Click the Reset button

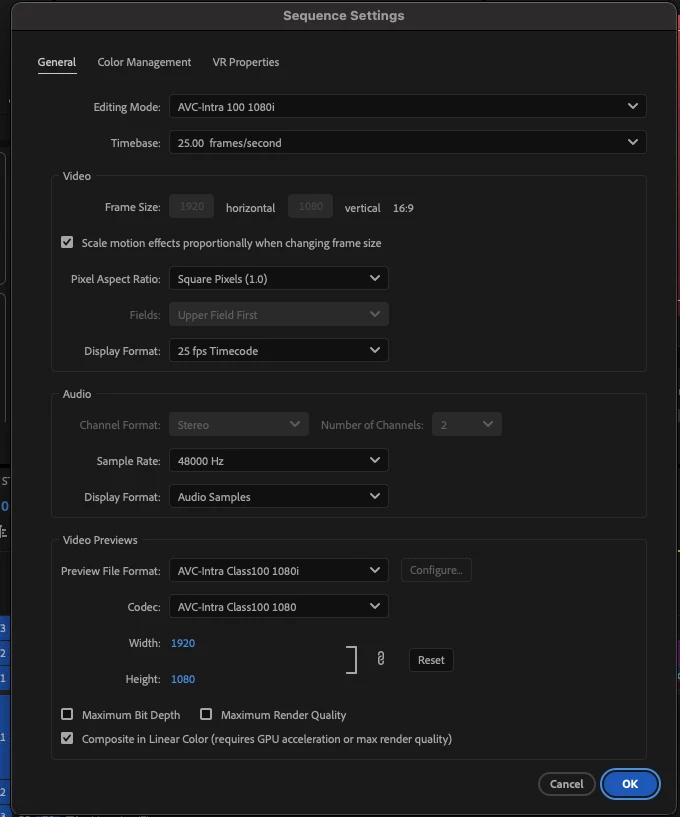pyautogui.click(x=431, y=660)
